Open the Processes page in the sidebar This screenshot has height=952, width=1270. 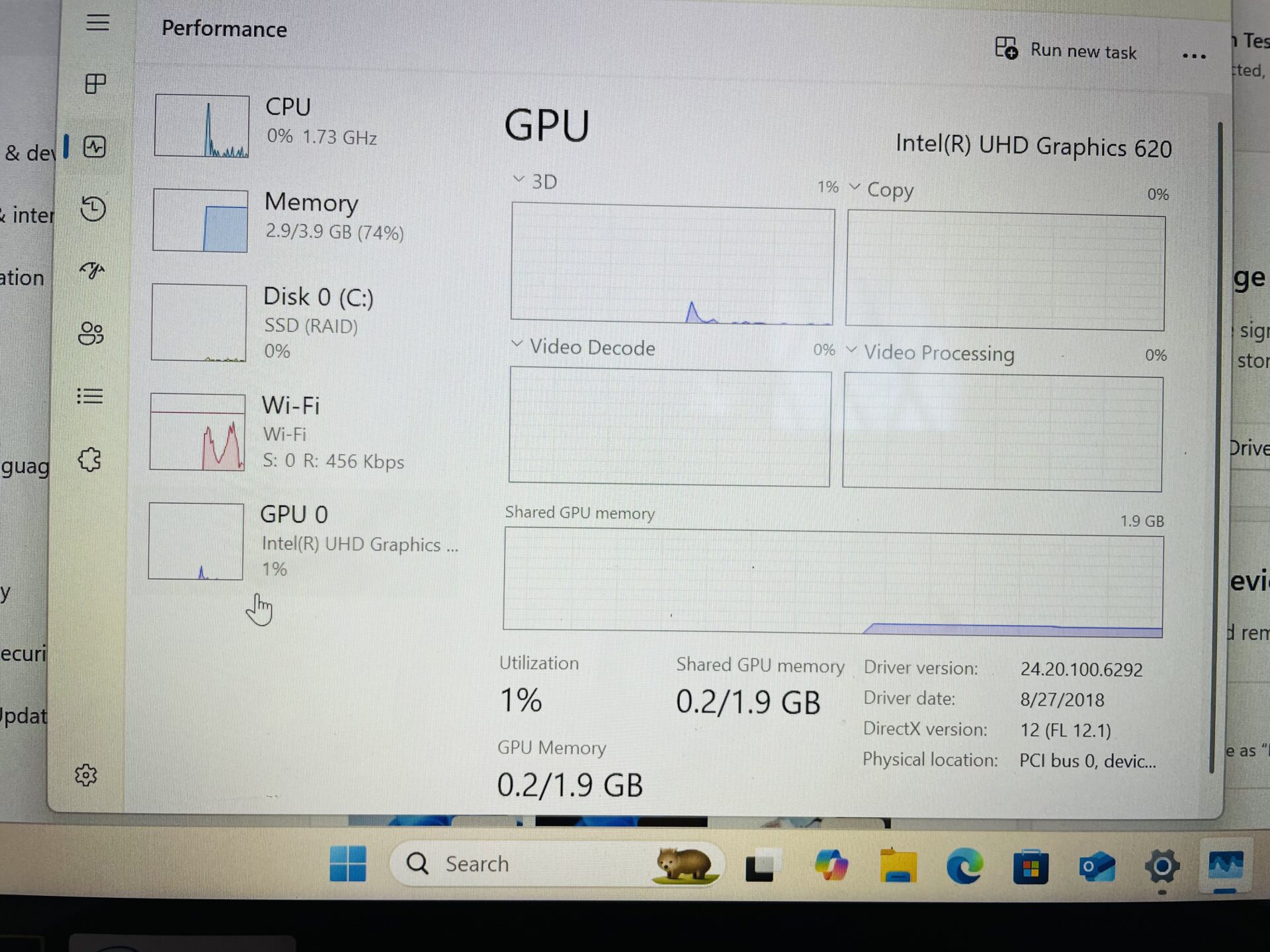[97, 83]
